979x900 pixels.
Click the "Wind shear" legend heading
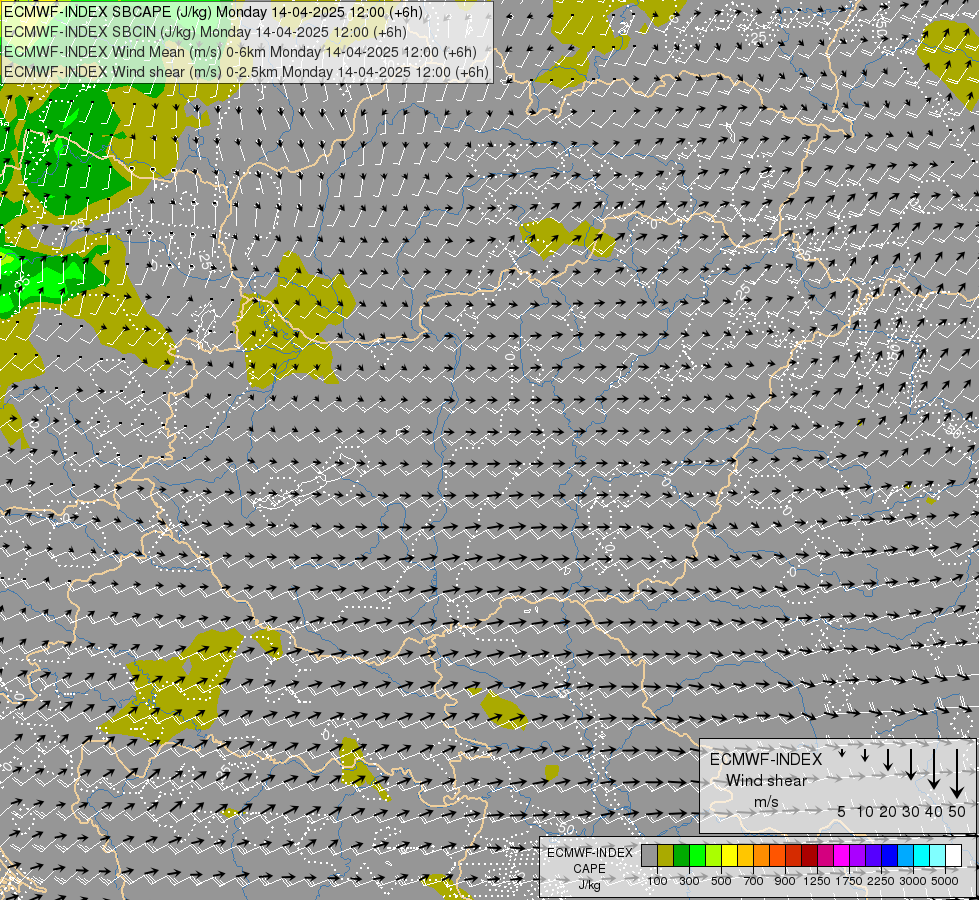[x=766, y=781]
